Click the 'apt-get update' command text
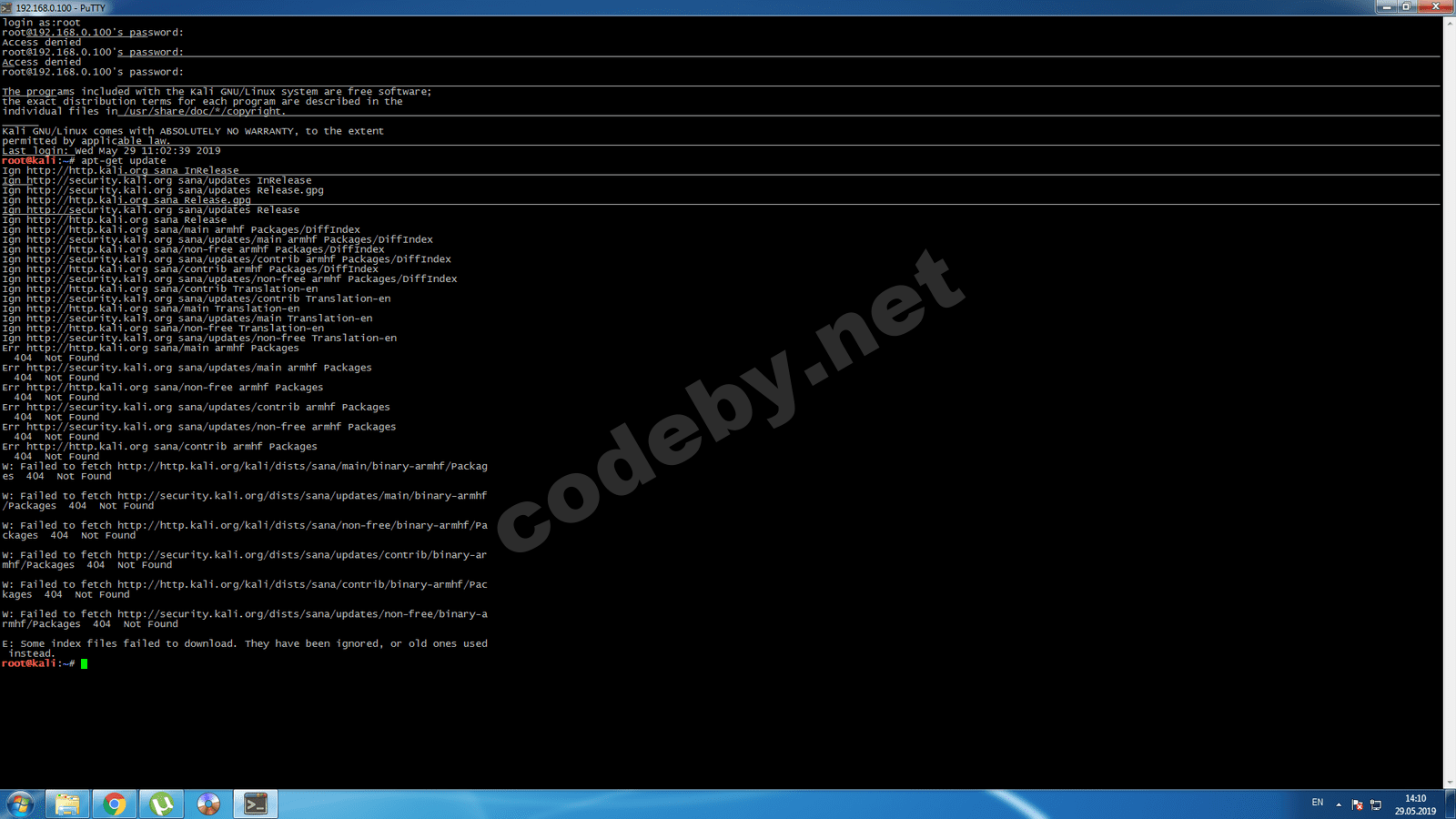1456x819 pixels. click(x=124, y=161)
